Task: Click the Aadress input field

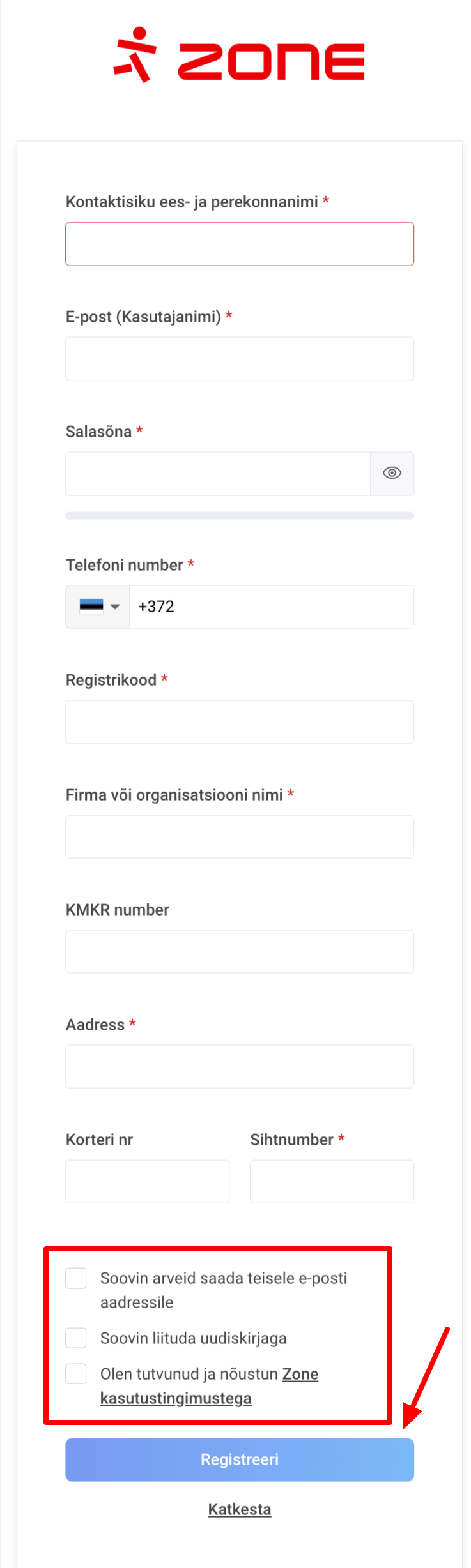Action: tap(240, 1066)
